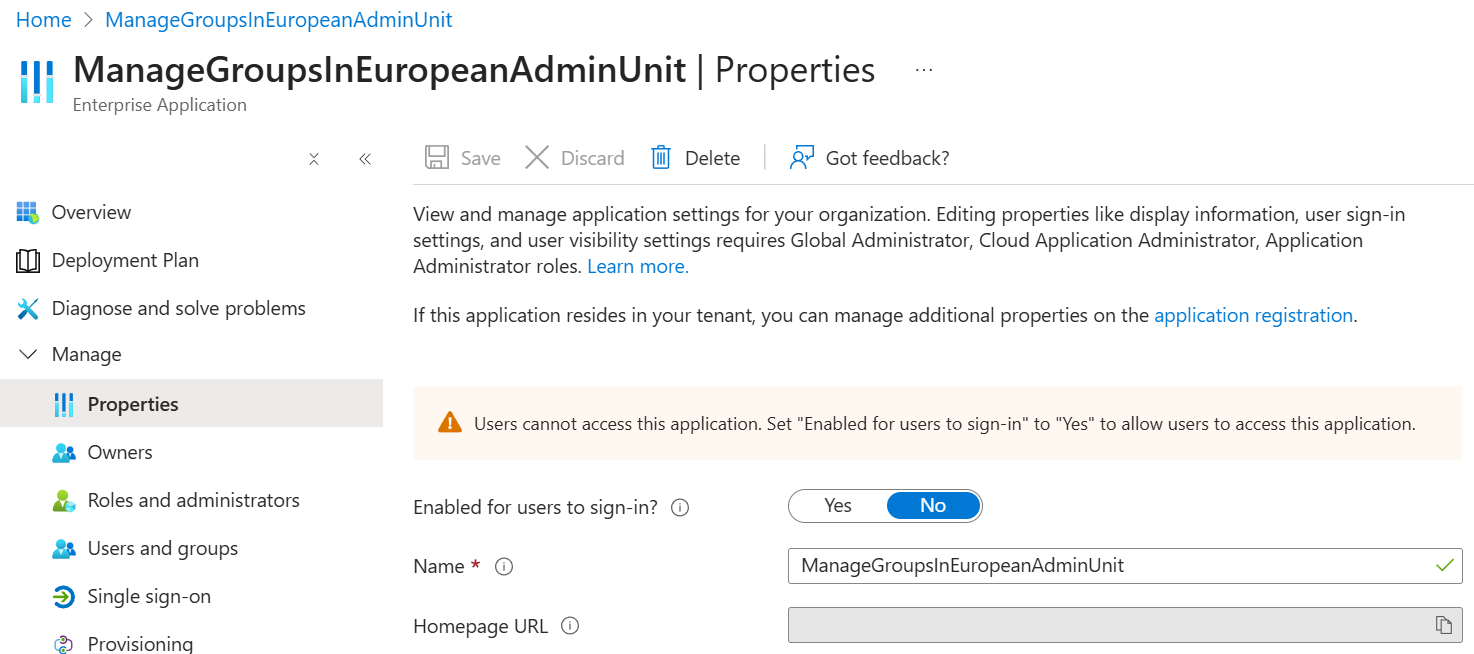
Task: Open the application registration link
Action: [1254, 316]
